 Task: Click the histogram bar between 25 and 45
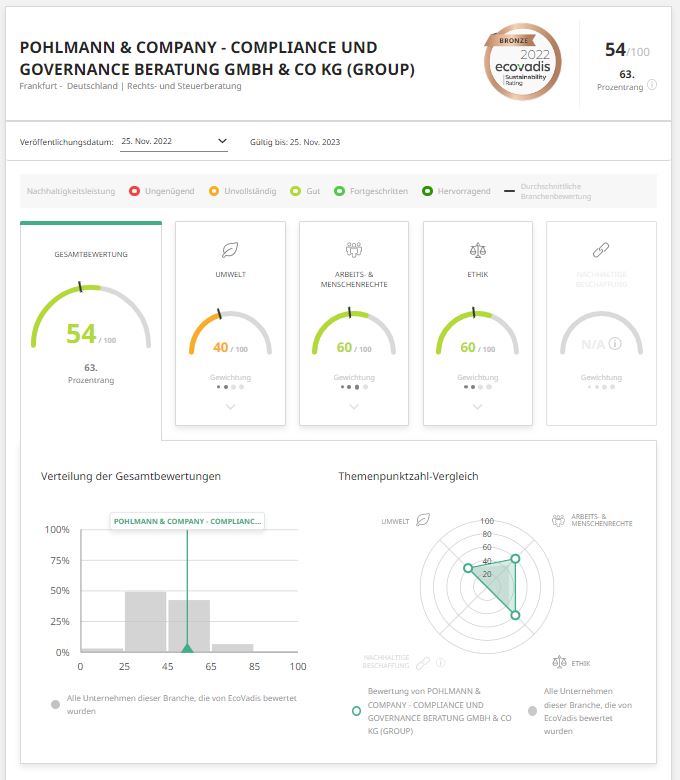pyautogui.click(x=145, y=621)
